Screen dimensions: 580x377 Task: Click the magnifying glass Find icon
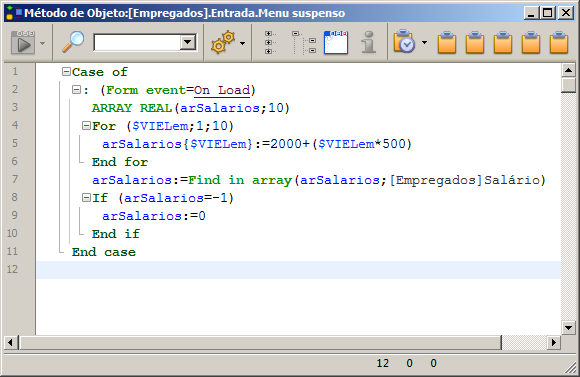[x=73, y=42]
